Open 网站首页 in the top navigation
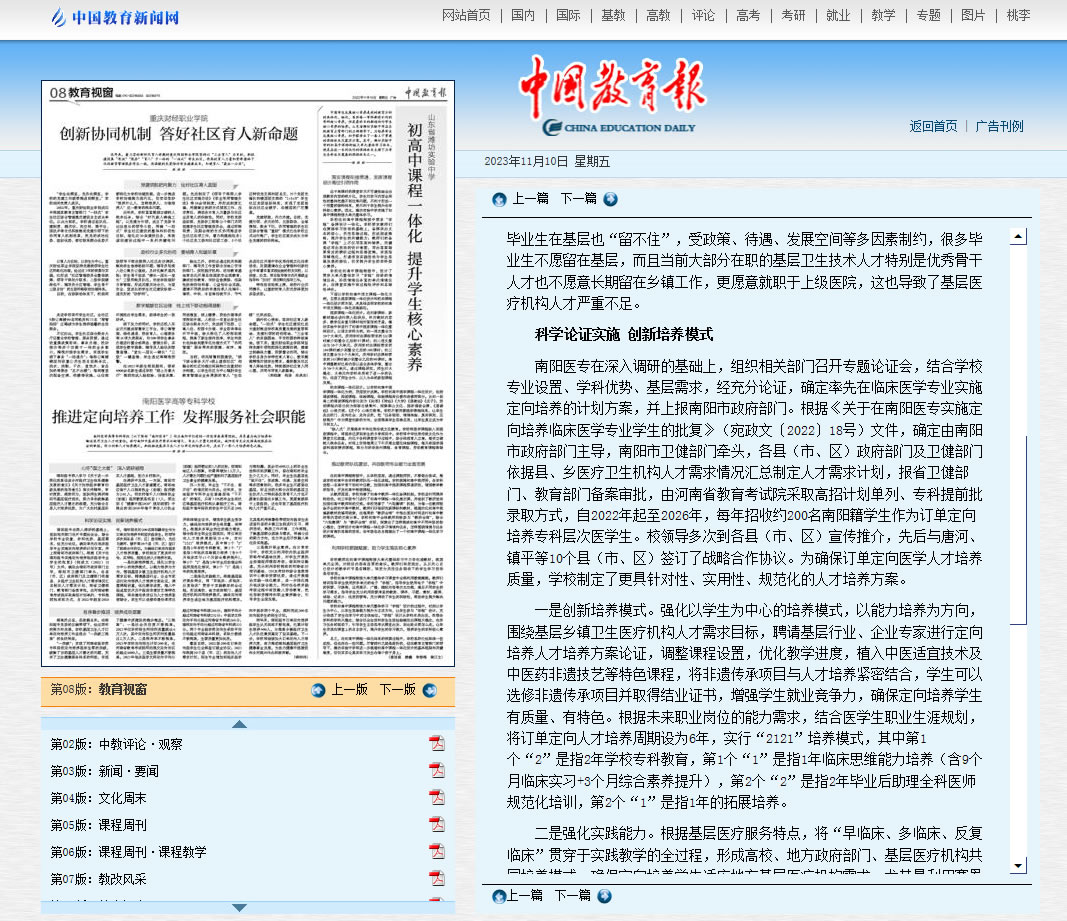This screenshot has height=921, width=1067. click(x=466, y=16)
